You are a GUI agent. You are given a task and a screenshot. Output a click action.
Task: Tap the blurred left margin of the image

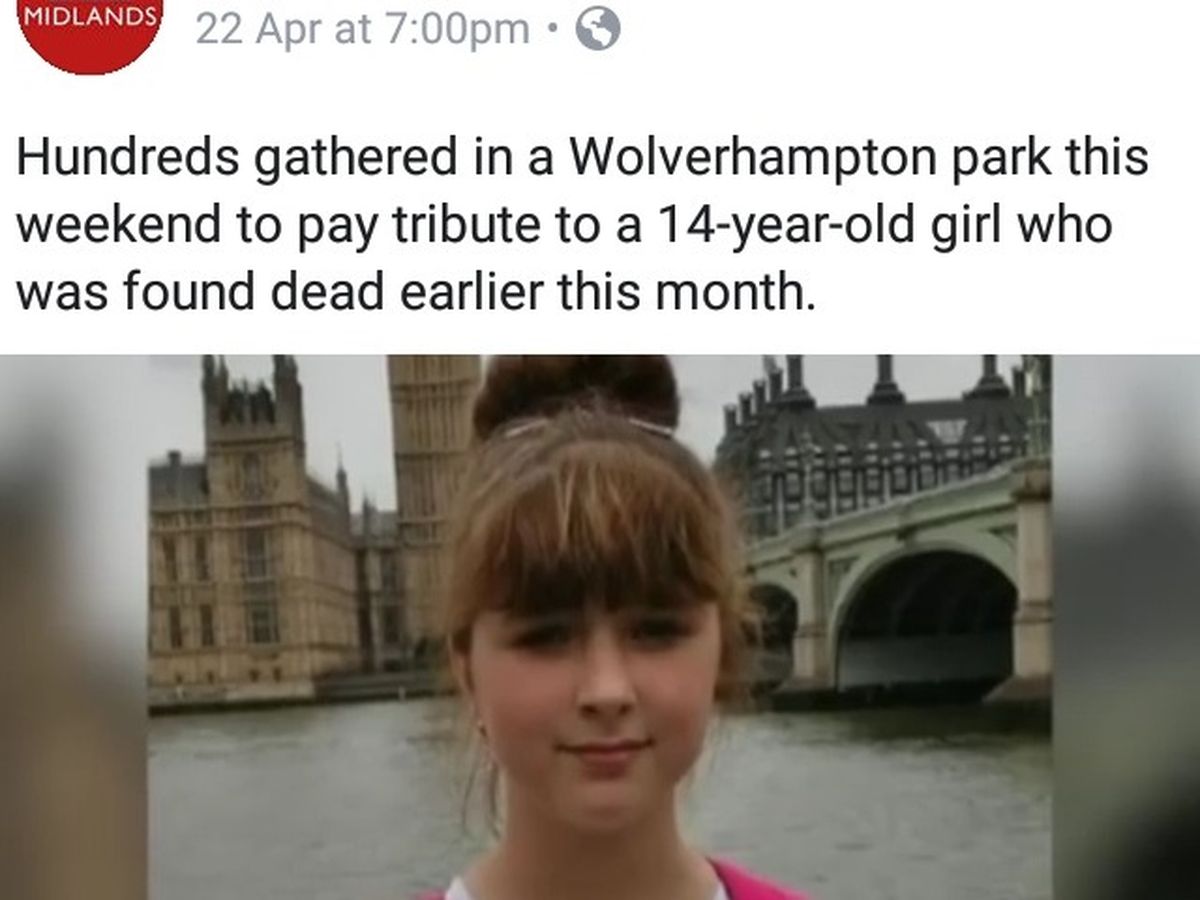point(72,627)
